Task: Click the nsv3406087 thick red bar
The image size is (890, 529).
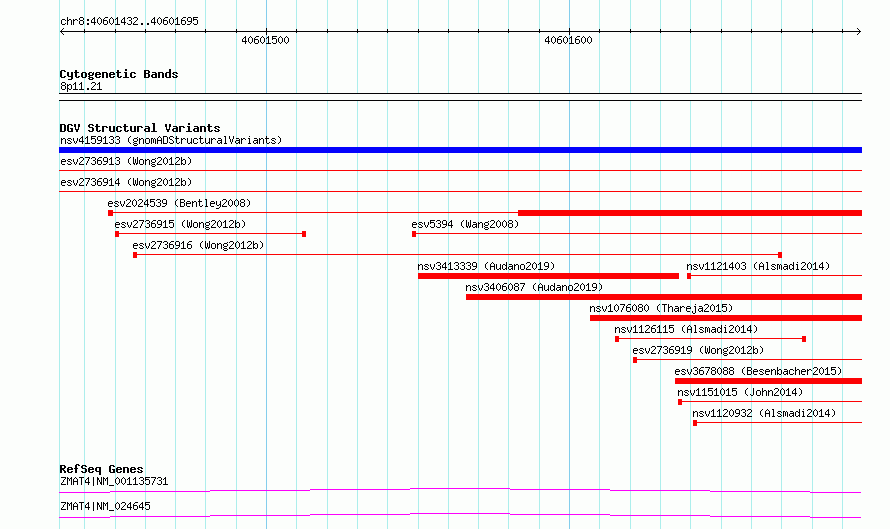Action: click(x=664, y=297)
